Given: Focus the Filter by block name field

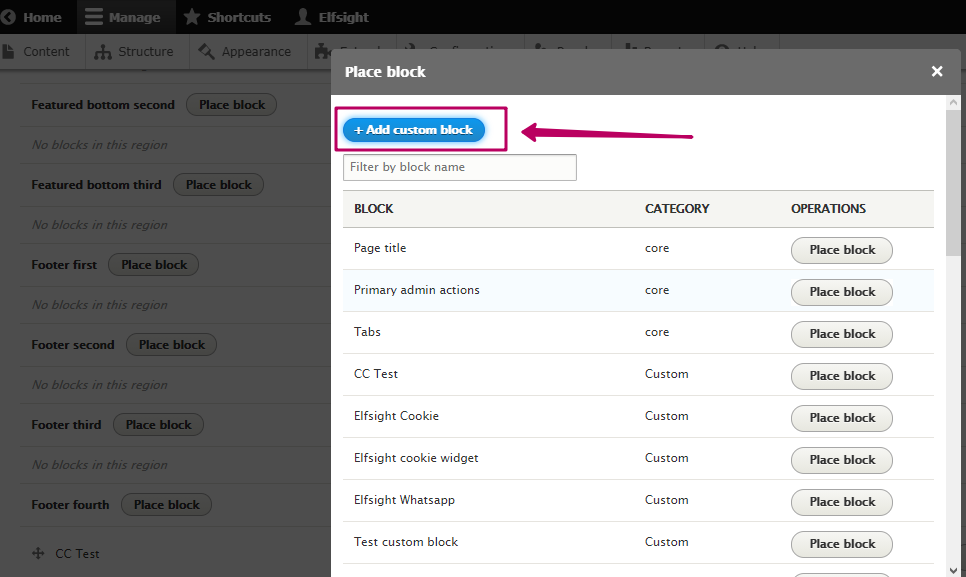Looking at the screenshot, I should pyautogui.click(x=460, y=167).
